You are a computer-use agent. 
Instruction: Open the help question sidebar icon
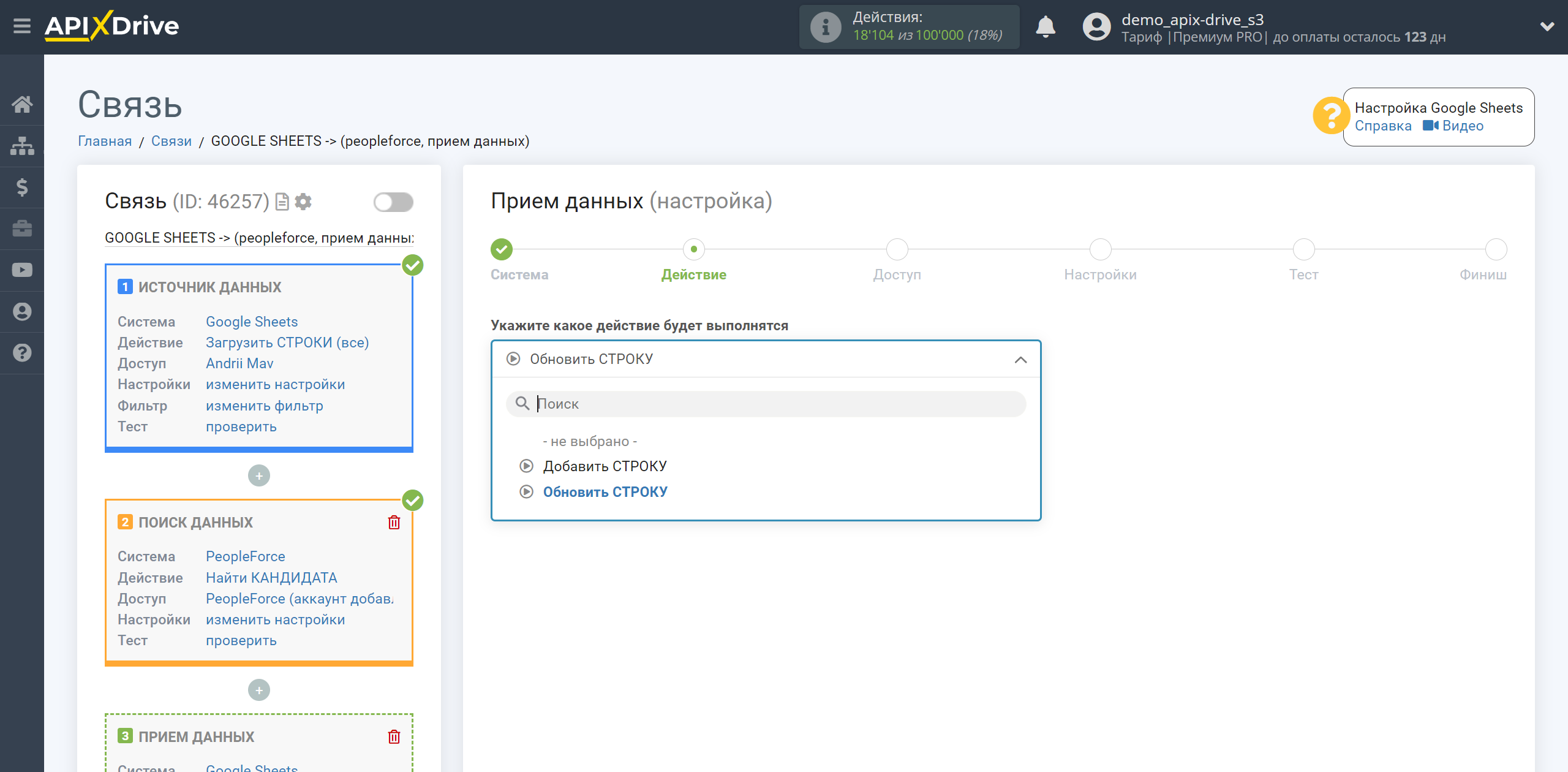click(x=22, y=353)
